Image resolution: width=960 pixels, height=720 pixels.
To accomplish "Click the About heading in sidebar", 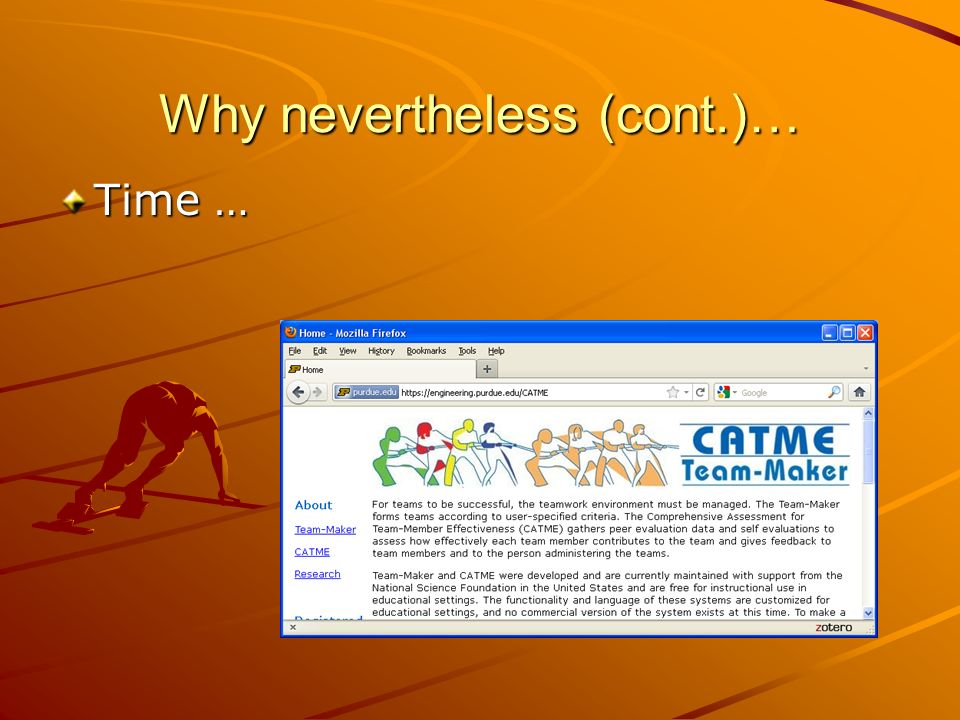I will pos(313,505).
